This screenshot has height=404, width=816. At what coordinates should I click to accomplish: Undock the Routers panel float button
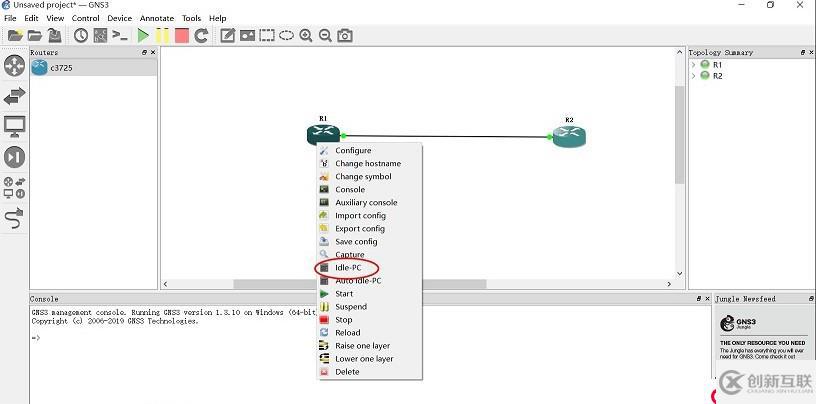coord(144,53)
